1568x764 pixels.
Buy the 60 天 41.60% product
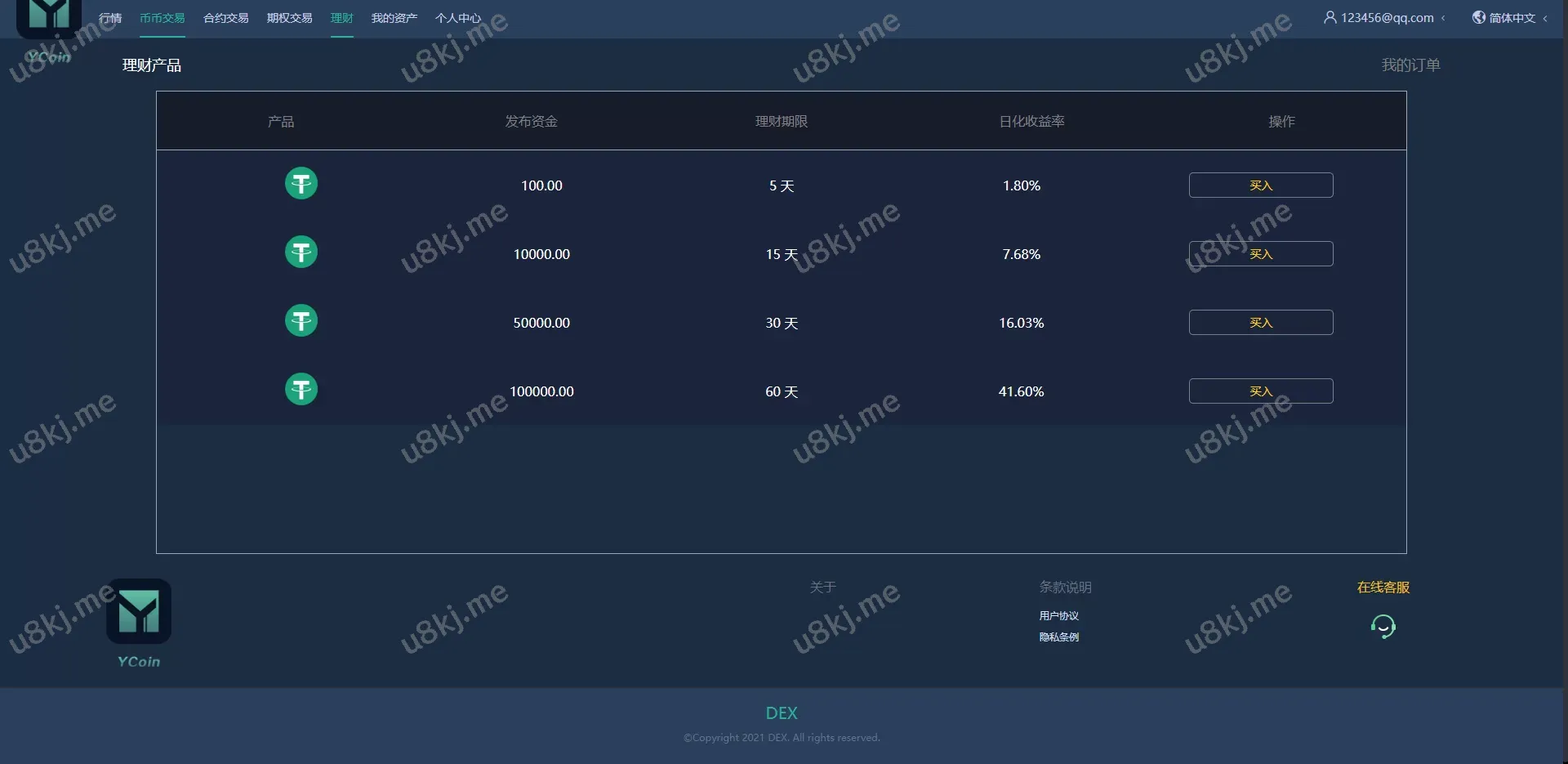(x=1260, y=391)
